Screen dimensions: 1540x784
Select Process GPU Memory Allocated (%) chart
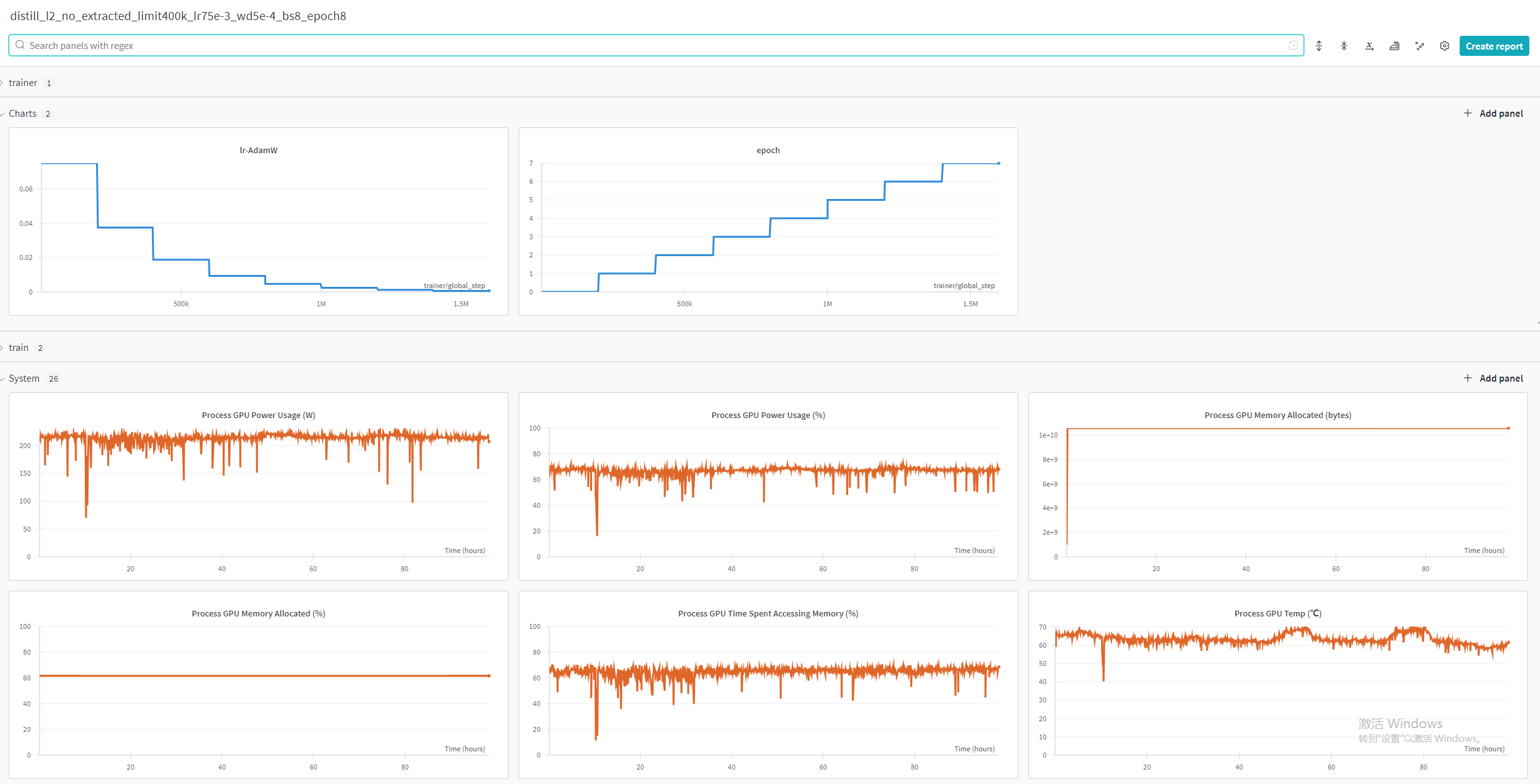pyautogui.click(x=259, y=685)
